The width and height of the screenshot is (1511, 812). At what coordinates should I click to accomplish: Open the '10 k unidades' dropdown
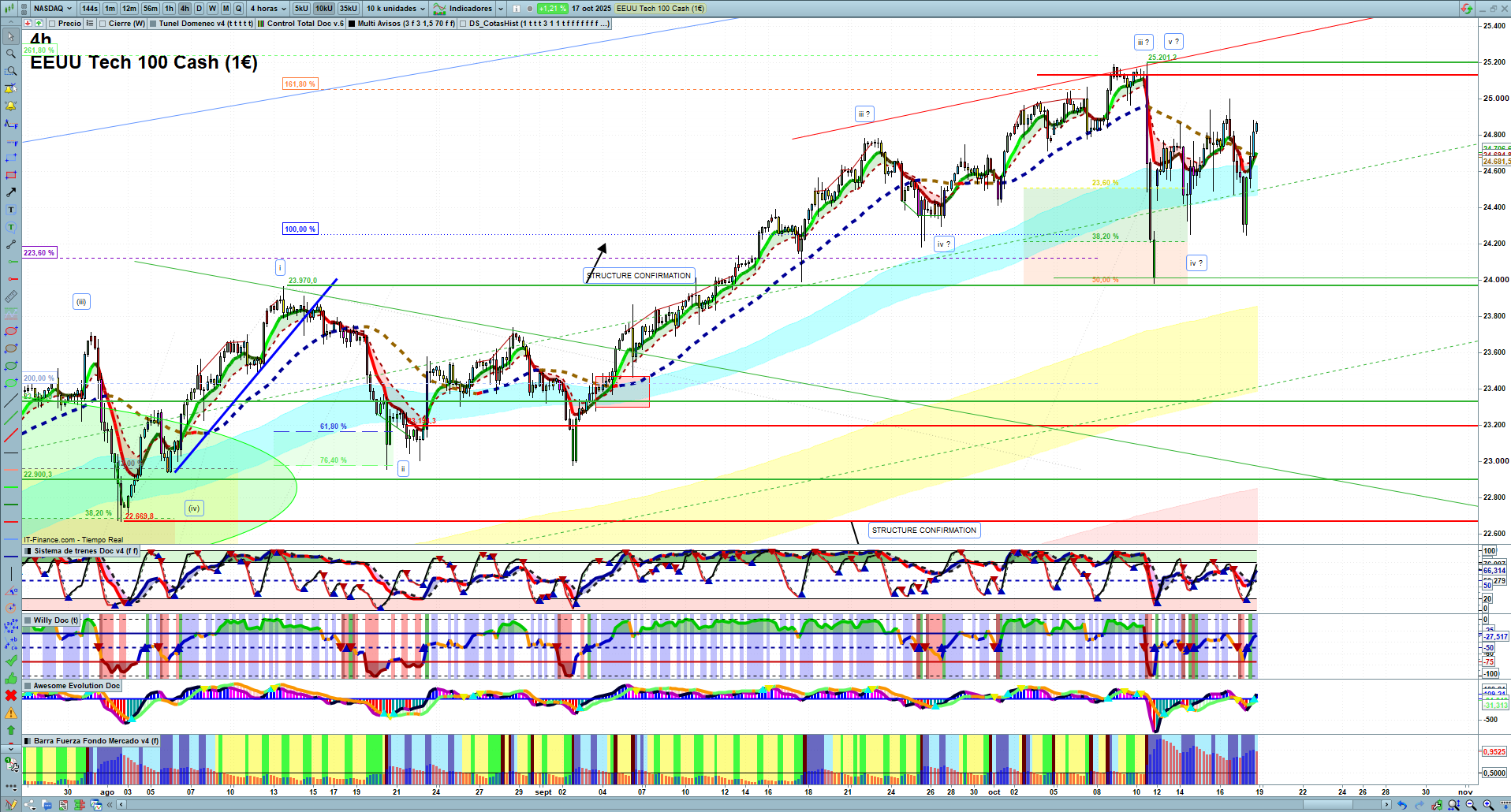click(x=395, y=9)
